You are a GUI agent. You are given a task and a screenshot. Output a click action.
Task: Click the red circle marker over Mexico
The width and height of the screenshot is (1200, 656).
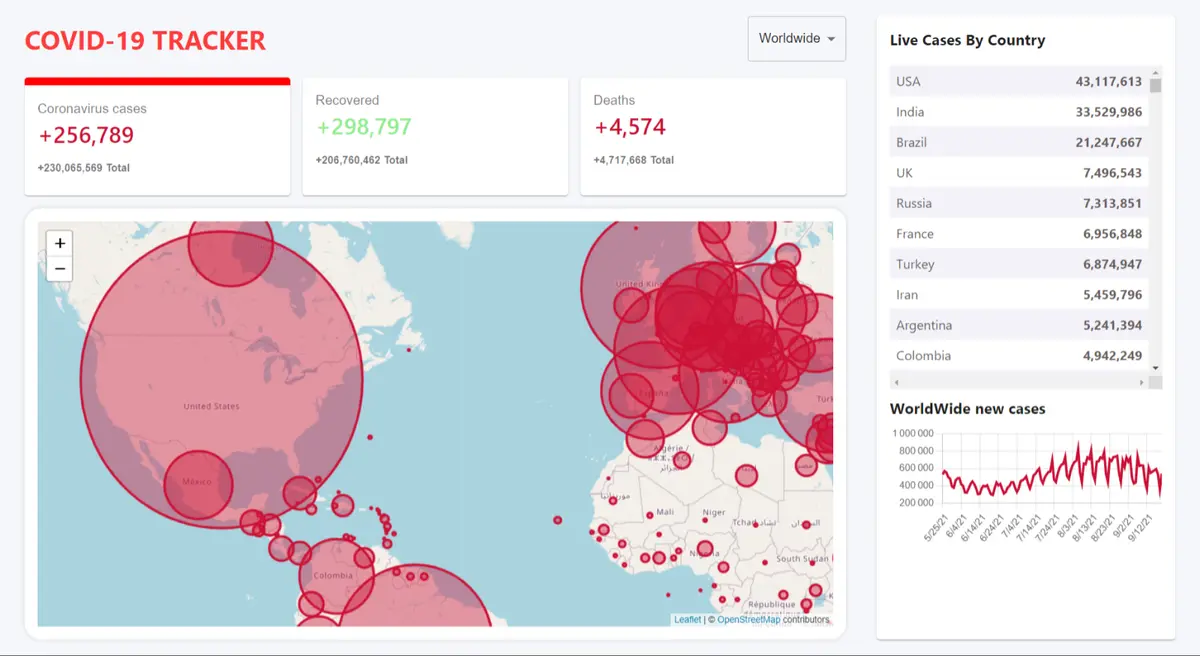(198, 482)
